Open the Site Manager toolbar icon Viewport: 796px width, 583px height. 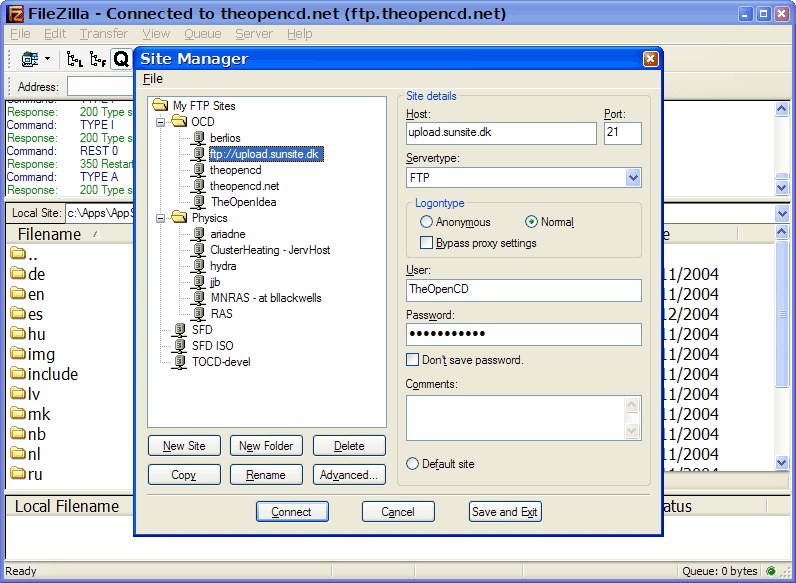click(29, 59)
